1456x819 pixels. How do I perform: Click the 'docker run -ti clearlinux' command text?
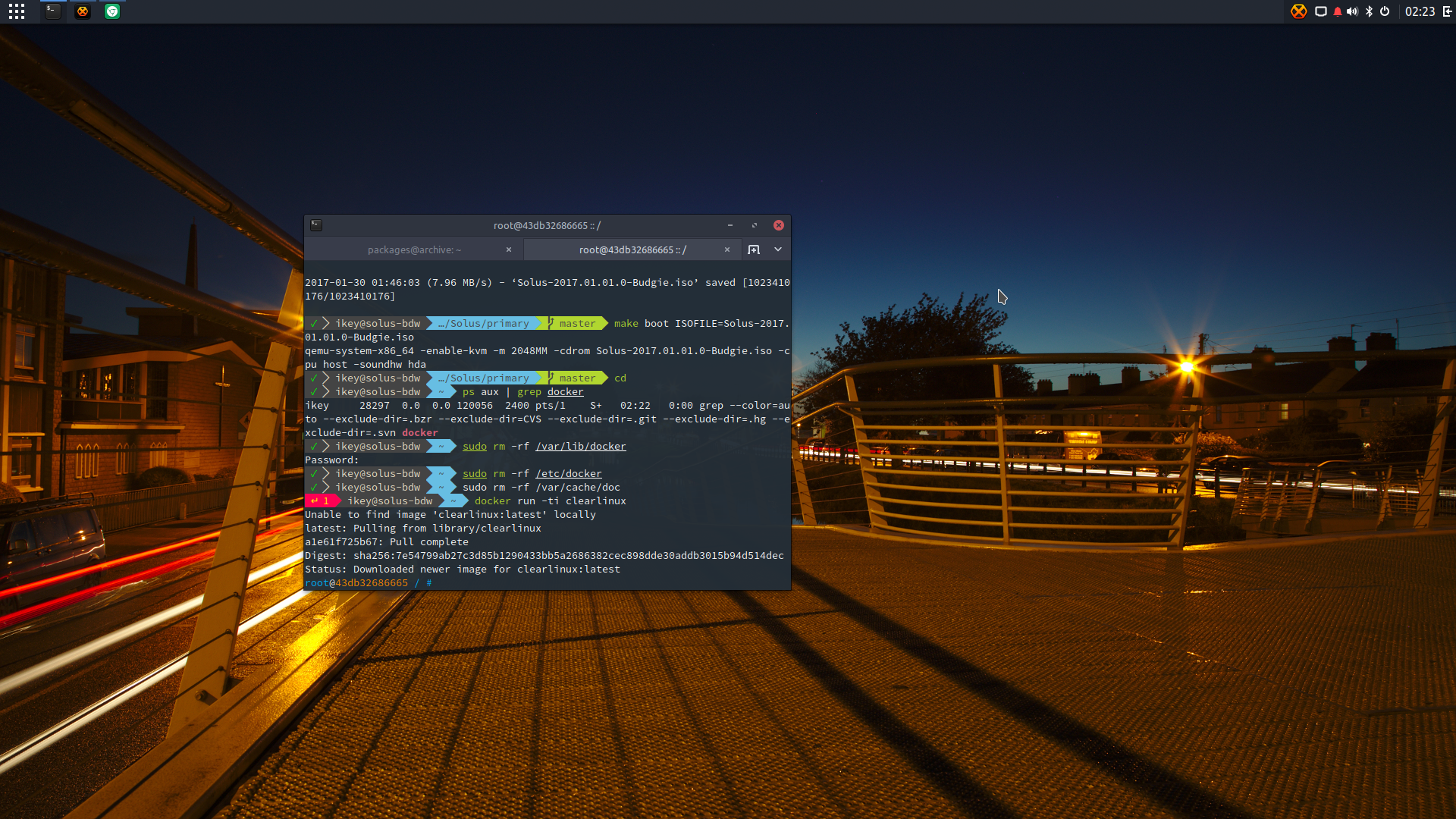tap(551, 501)
